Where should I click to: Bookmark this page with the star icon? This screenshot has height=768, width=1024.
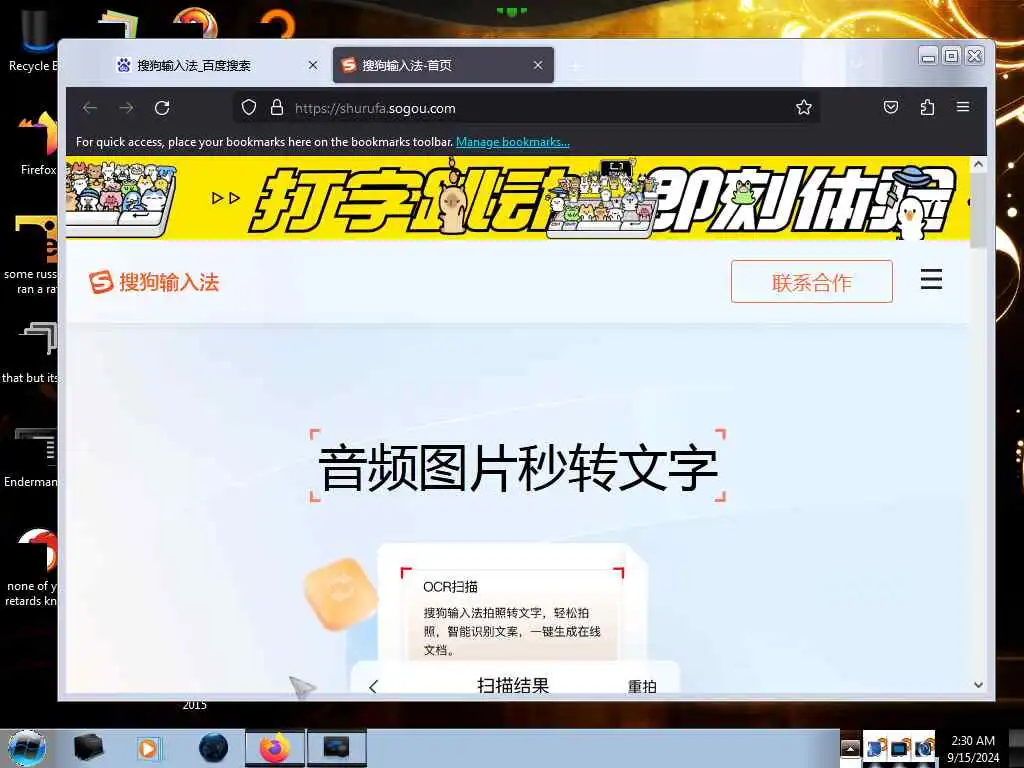click(804, 108)
